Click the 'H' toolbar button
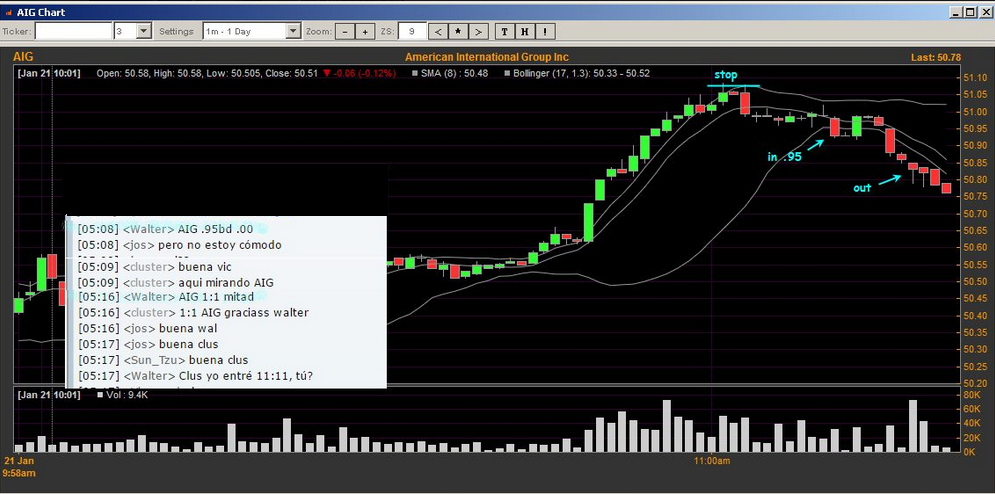Image resolution: width=995 pixels, height=494 pixels. (x=524, y=31)
